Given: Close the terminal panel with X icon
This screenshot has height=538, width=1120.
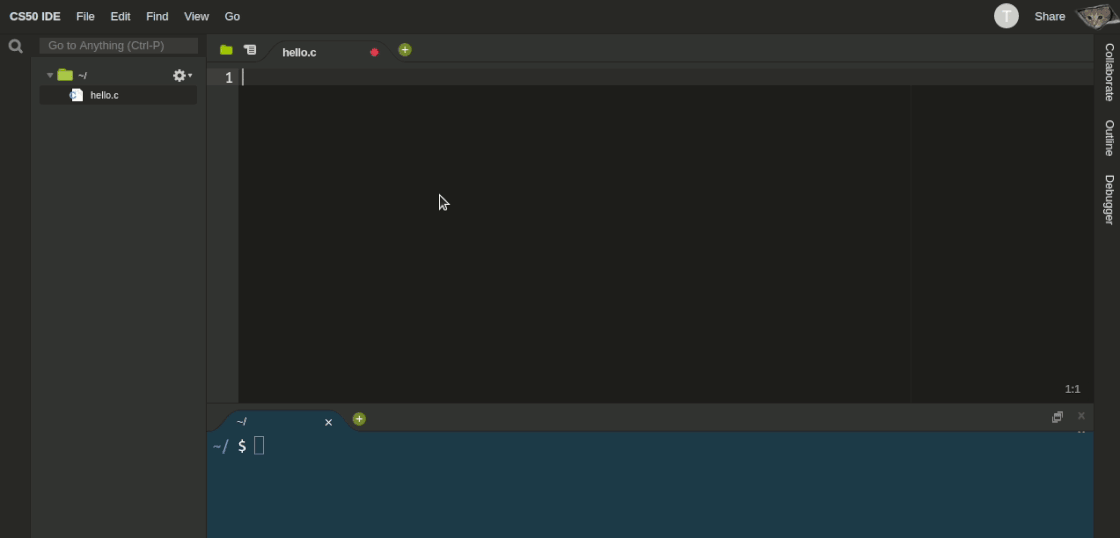Looking at the screenshot, I should 1081,416.
